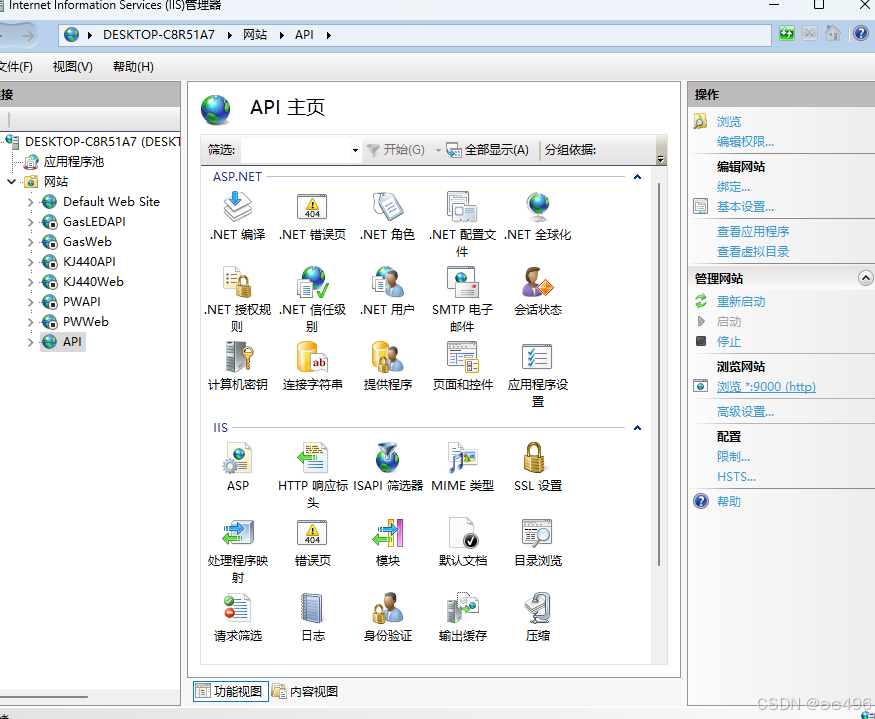Open 高级设置... link
This screenshot has width=875, height=719.
(745, 412)
